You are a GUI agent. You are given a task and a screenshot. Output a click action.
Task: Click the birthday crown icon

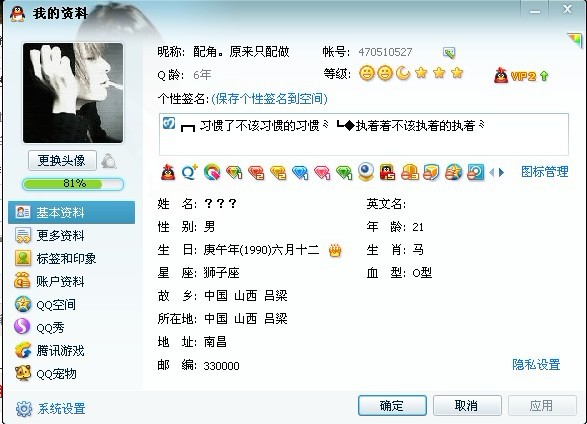pyautogui.click(x=335, y=250)
